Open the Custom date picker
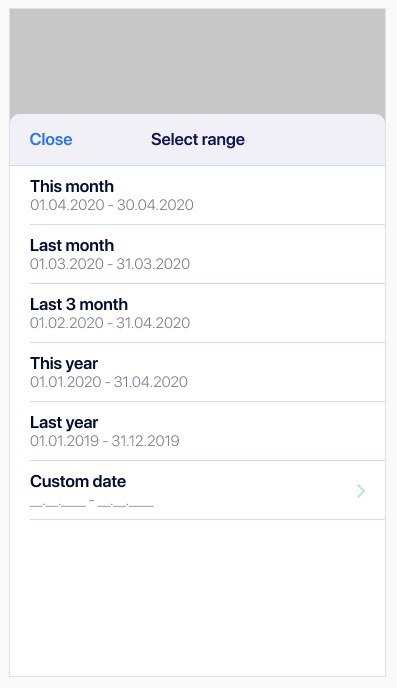397x688 pixels. (x=197, y=490)
